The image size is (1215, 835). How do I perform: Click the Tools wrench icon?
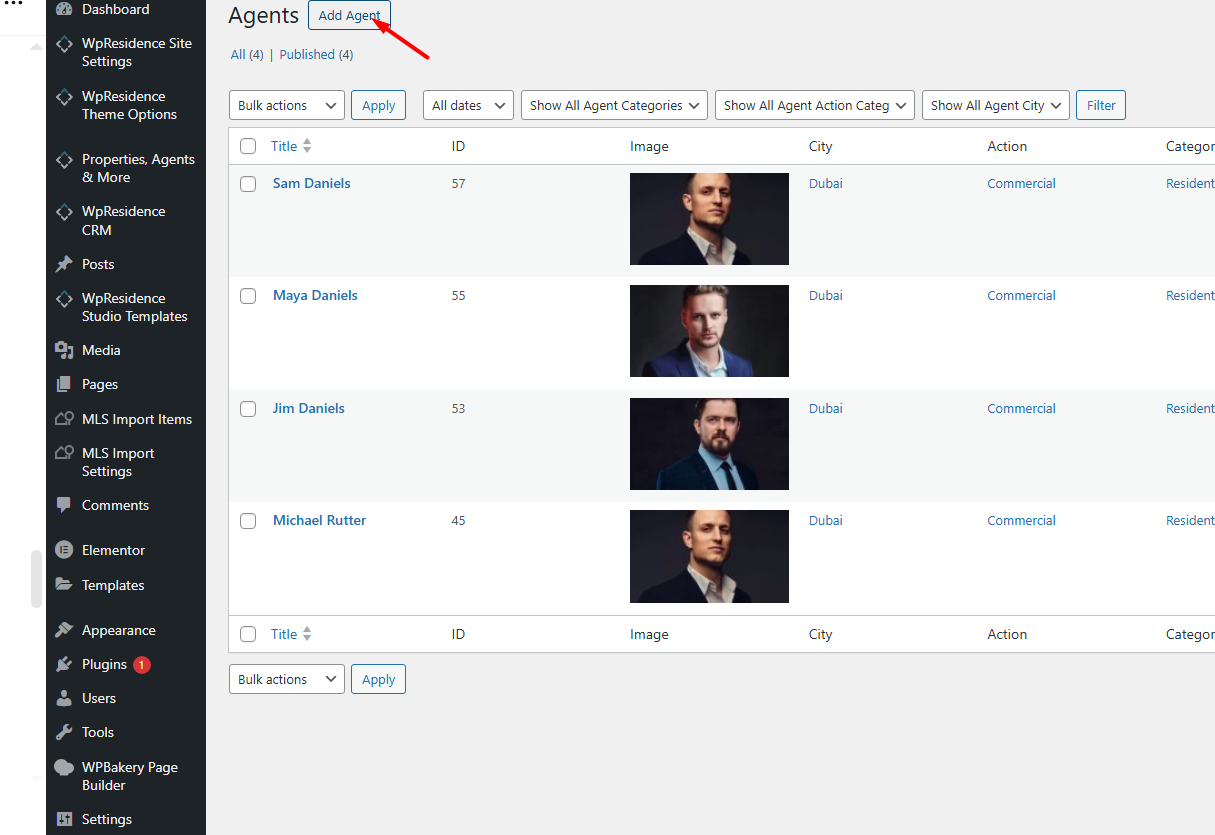[64, 732]
